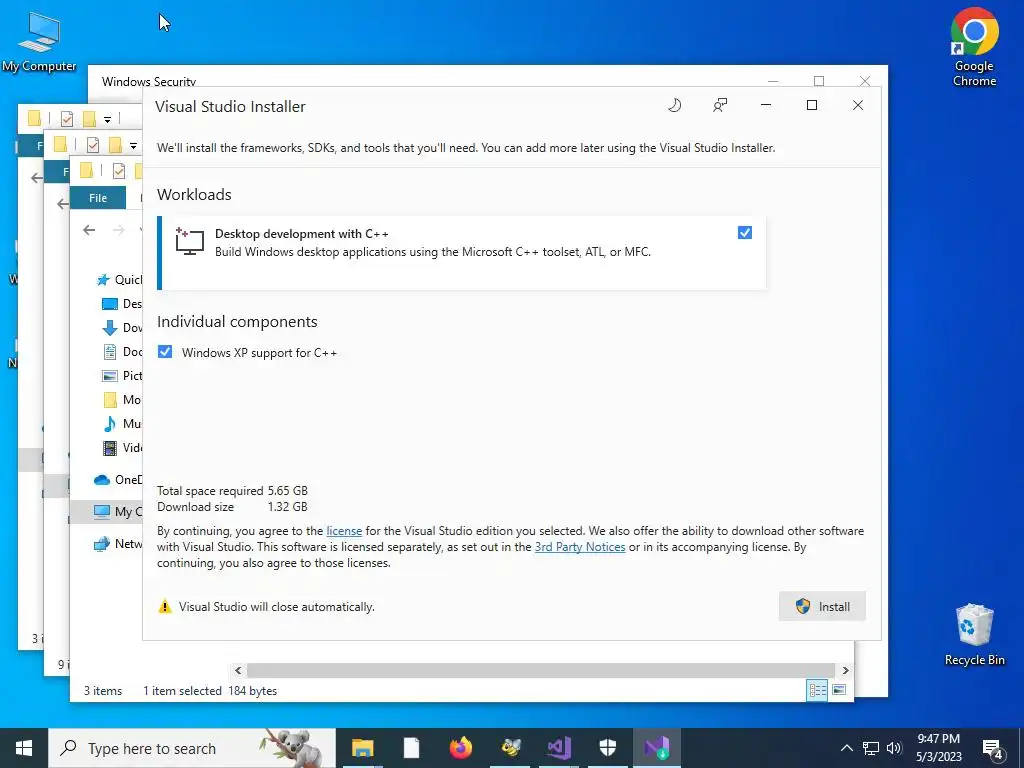Select Quick access in Explorer sidebar
Viewport: 1024px width, 768px height.
pyautogui.click(x=119, y=280)
